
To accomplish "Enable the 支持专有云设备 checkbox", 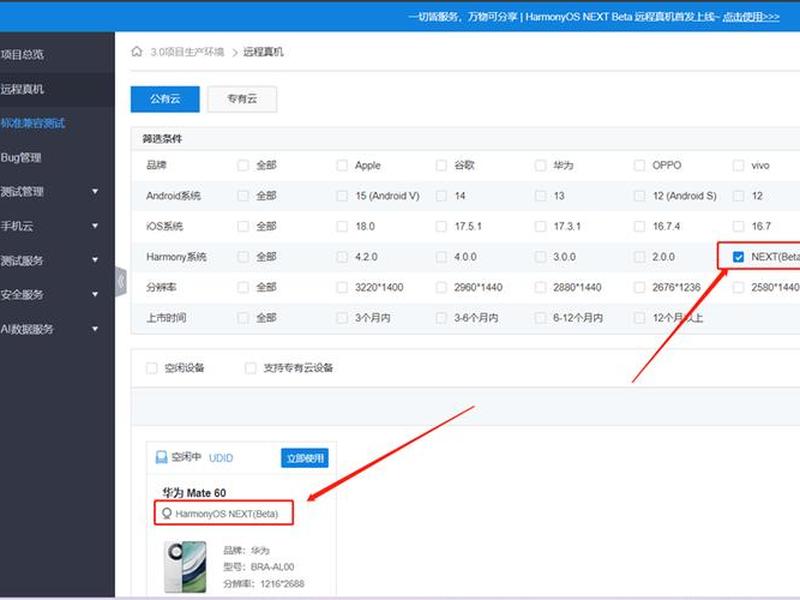I will 251,368.
